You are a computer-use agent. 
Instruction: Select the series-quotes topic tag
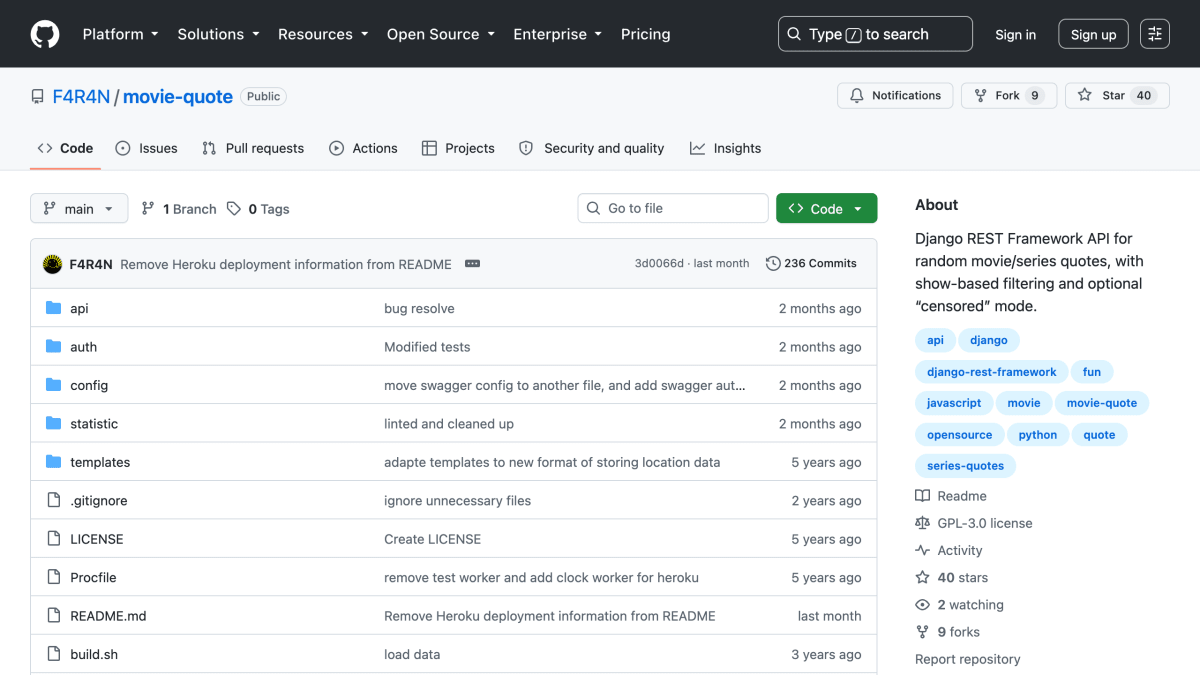pyautogui.click(x=965, y=466)
